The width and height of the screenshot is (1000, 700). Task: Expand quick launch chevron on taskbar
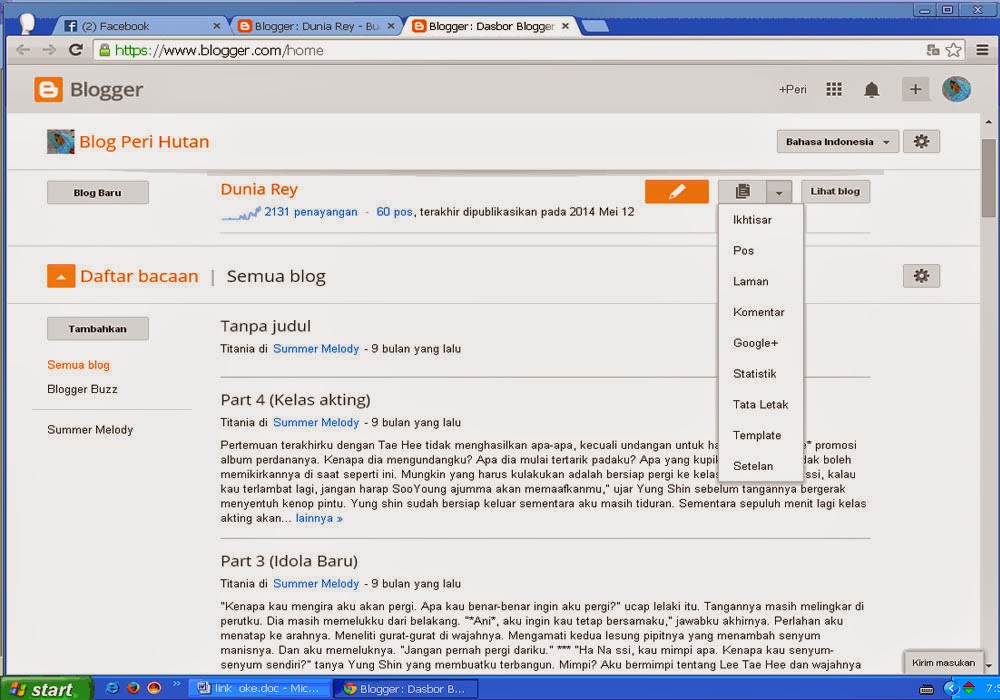[177, 684]
